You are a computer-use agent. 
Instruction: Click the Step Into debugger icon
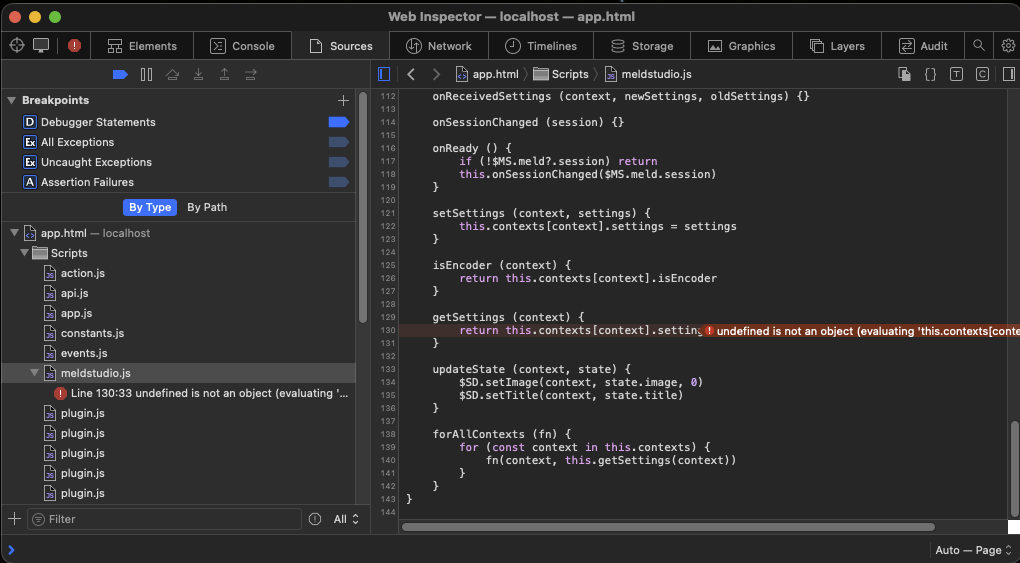(x=199, y=74)
